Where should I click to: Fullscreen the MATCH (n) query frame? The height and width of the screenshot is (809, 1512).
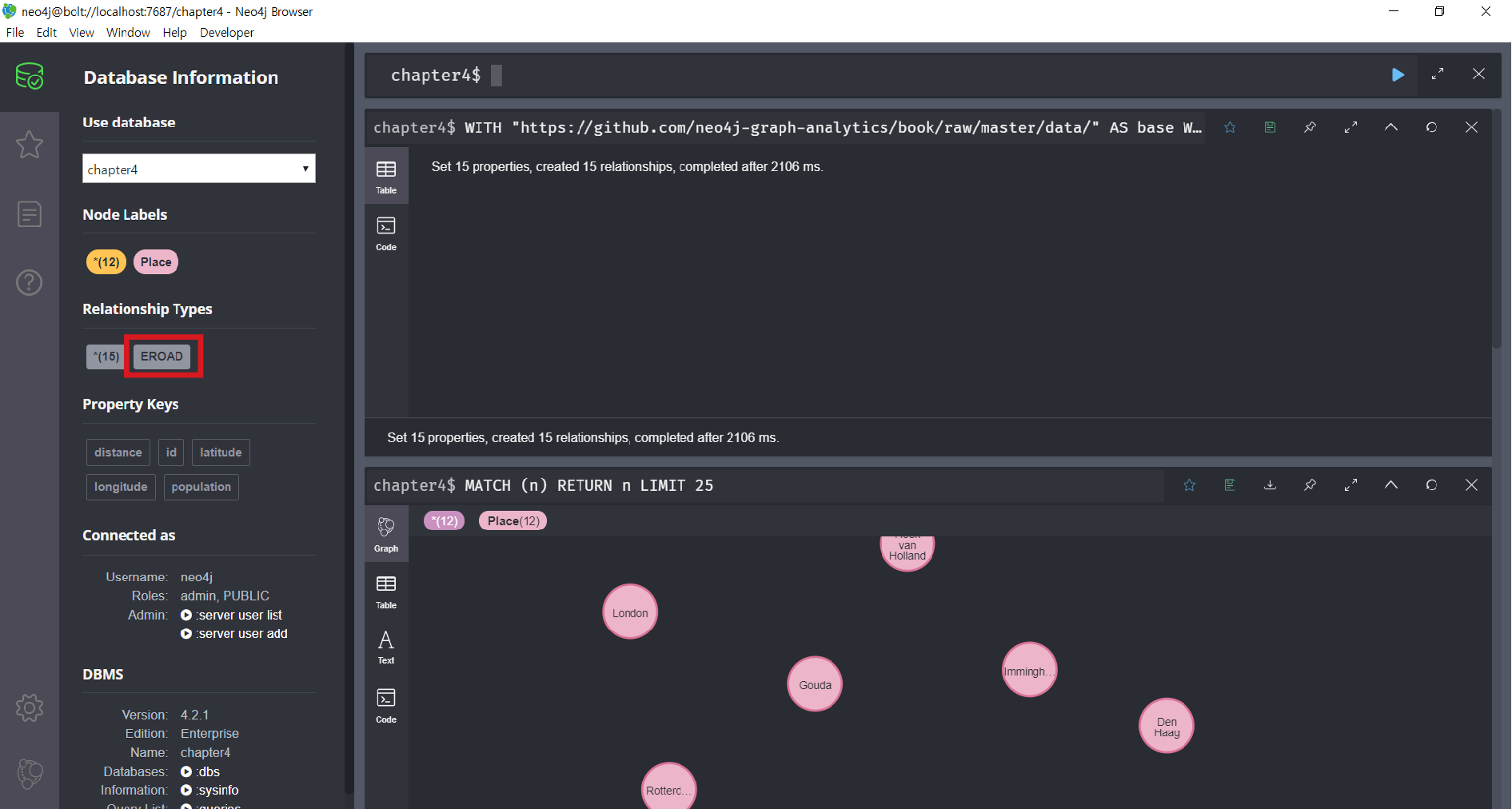pos(1350,484)
